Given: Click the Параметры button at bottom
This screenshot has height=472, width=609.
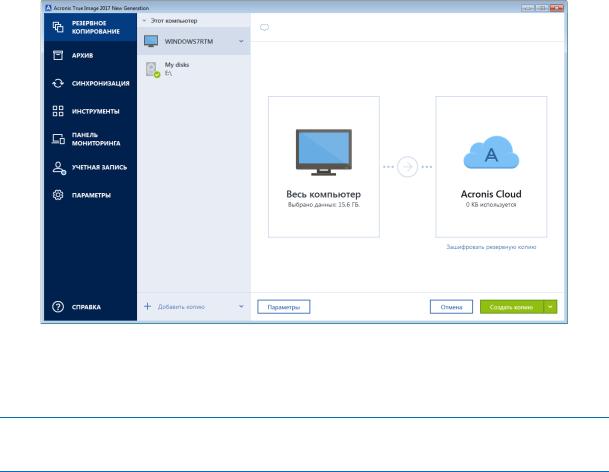Looking at the screenshot, I should coord(284,307).
